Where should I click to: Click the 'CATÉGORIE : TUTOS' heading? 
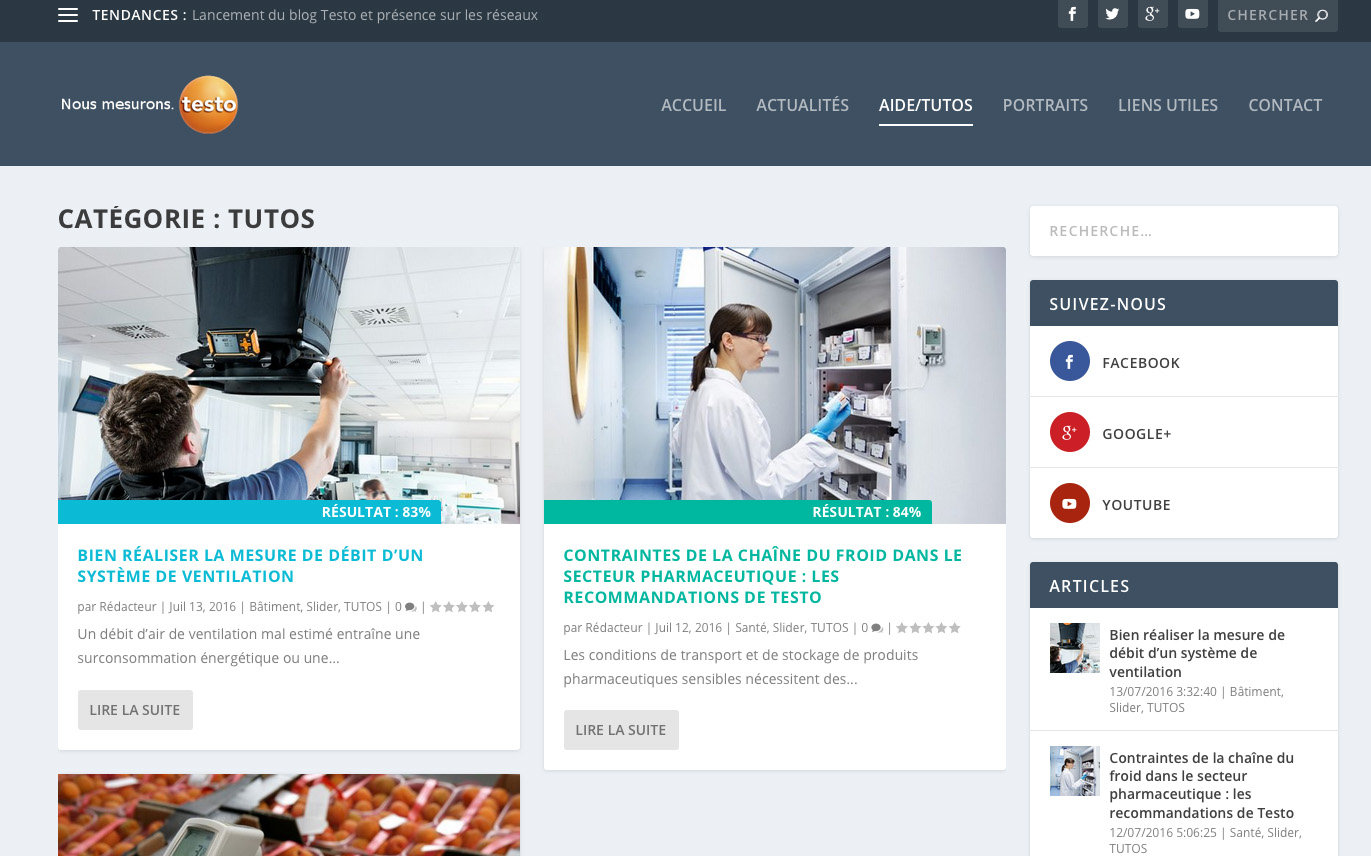pos(187,219)
